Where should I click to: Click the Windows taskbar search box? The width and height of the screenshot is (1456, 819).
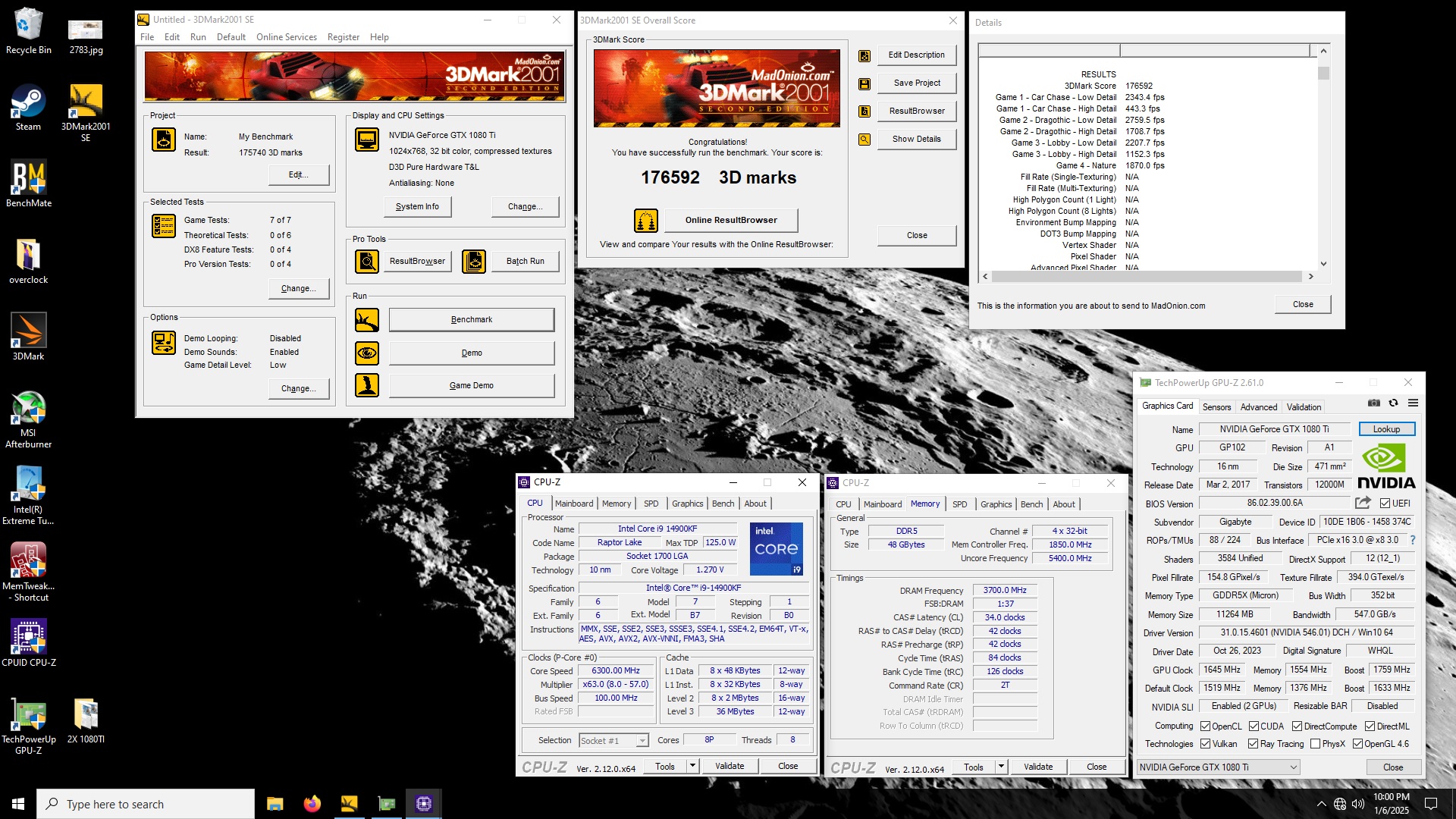click(146, 804)
